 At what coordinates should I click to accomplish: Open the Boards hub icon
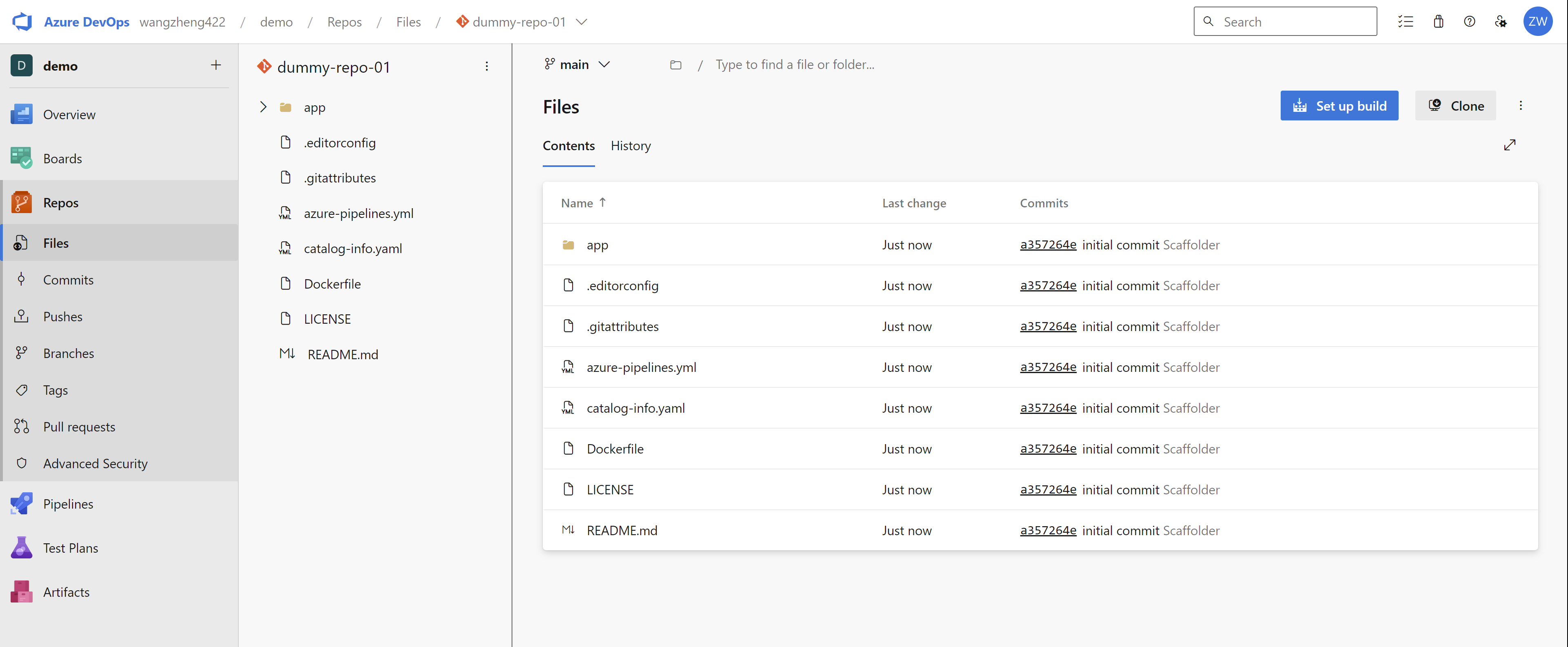tap(21, 158)
